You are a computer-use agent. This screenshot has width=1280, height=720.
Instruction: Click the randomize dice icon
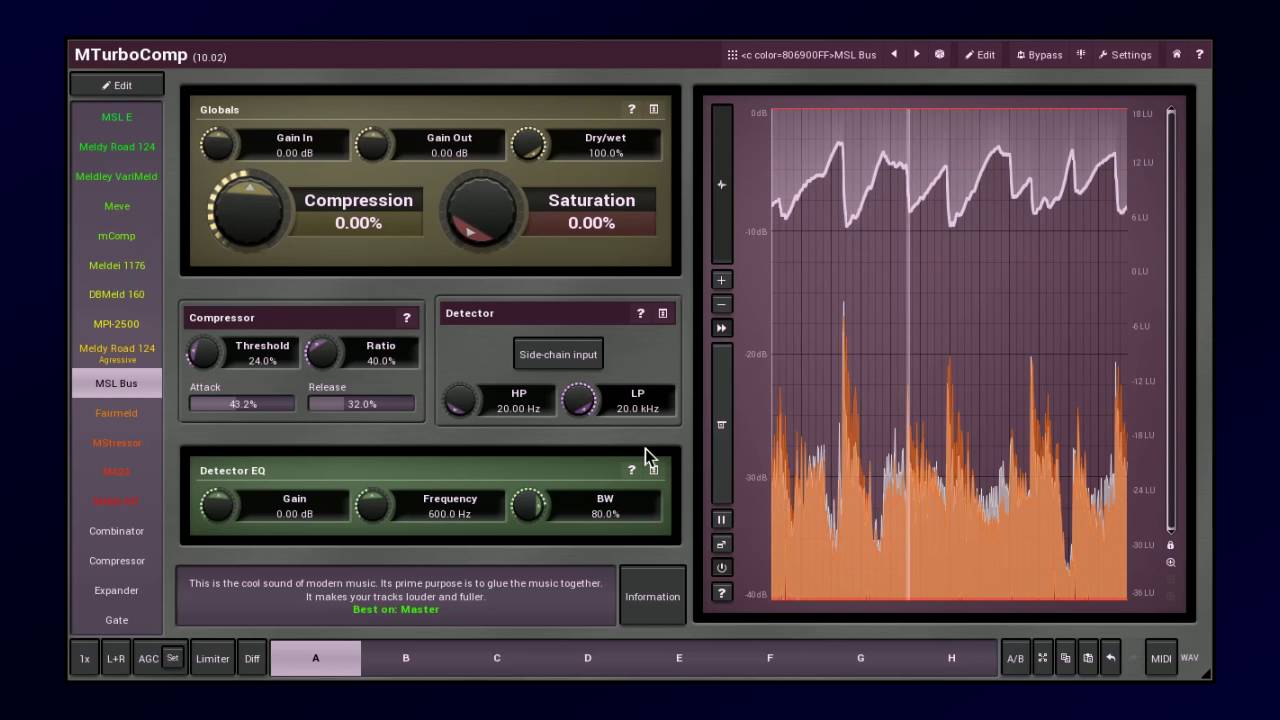point(939,54)
